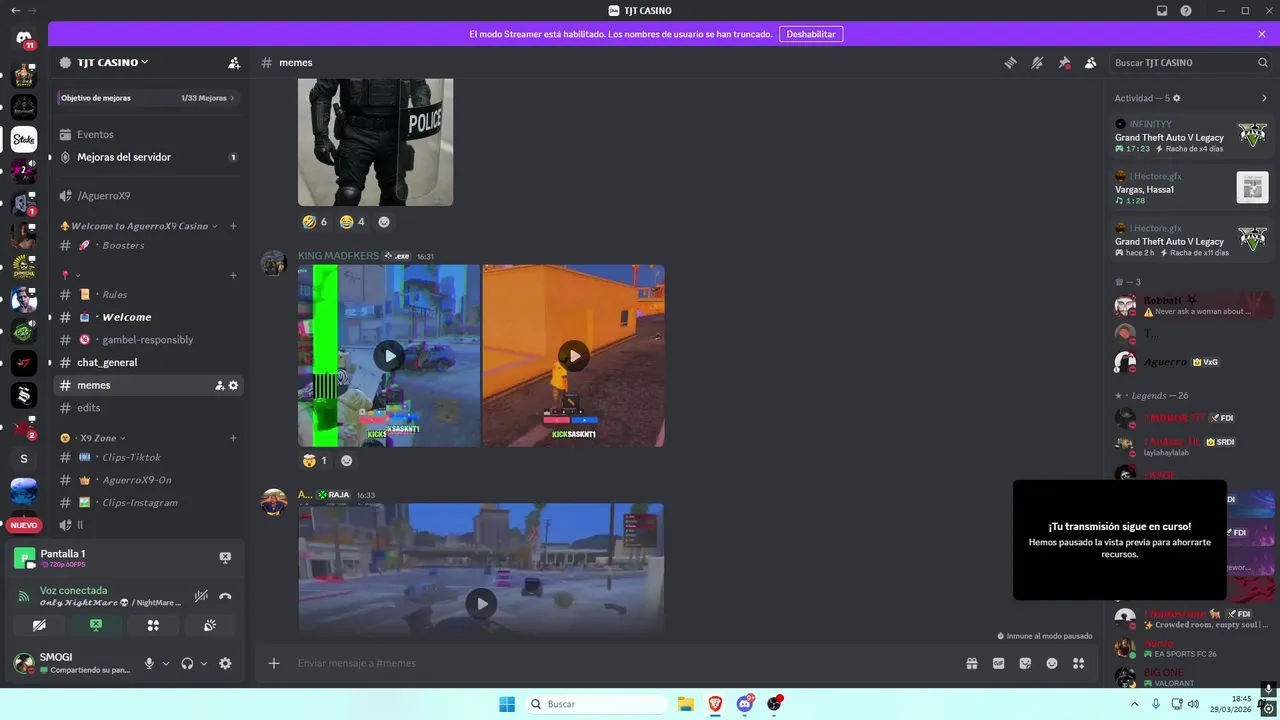Play the orange-wall video on the right
This screenshot has width=1280, height=720.
[573, 355]
